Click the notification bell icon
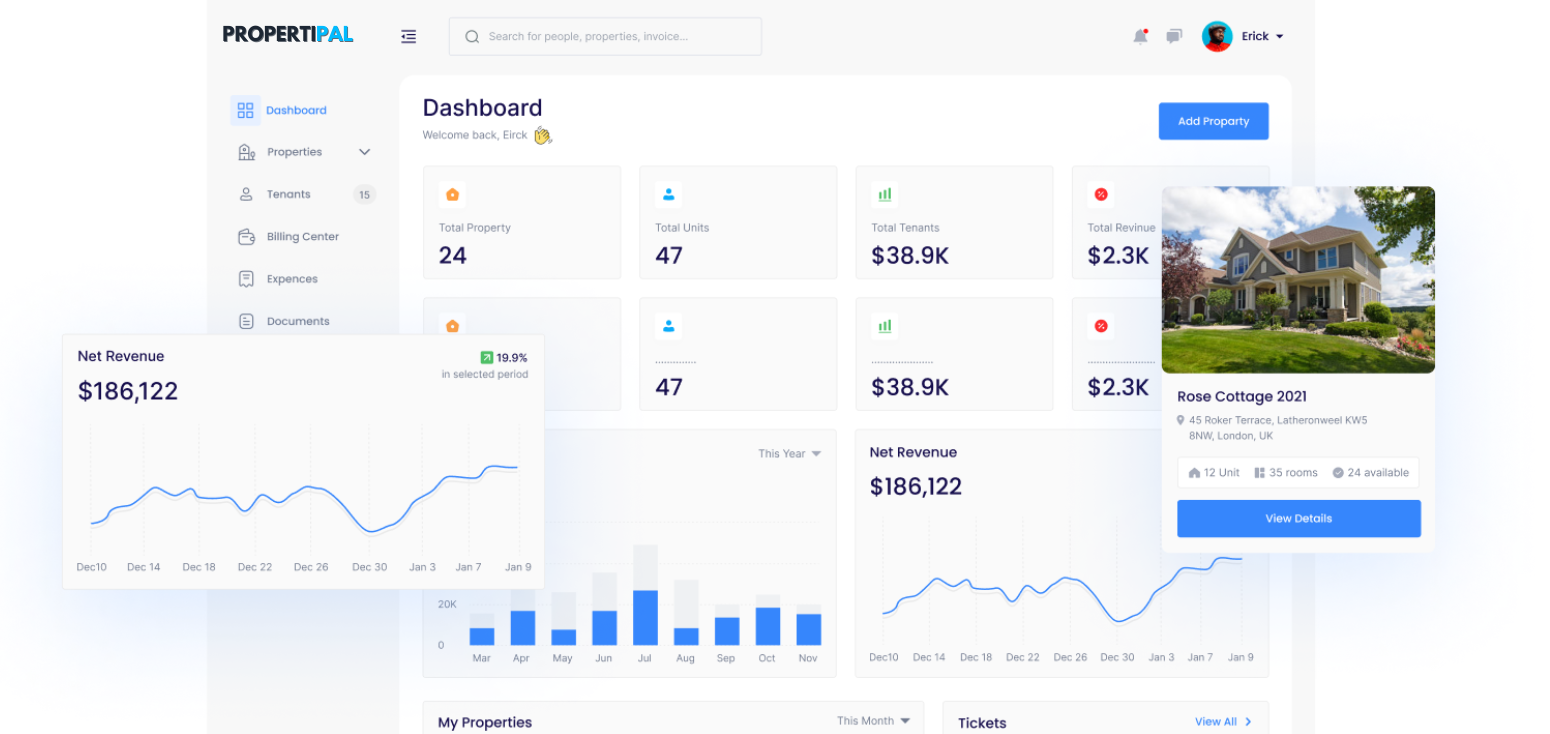This screenshot has height=734, width=1550. tap(1140, 36)
